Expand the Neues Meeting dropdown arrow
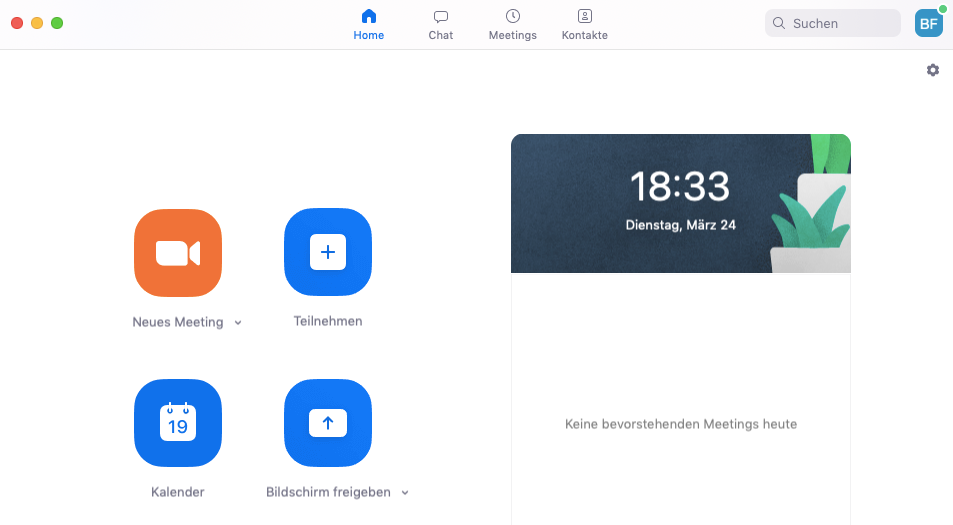Screen dimensions: 953x525 tap(238, 323)
